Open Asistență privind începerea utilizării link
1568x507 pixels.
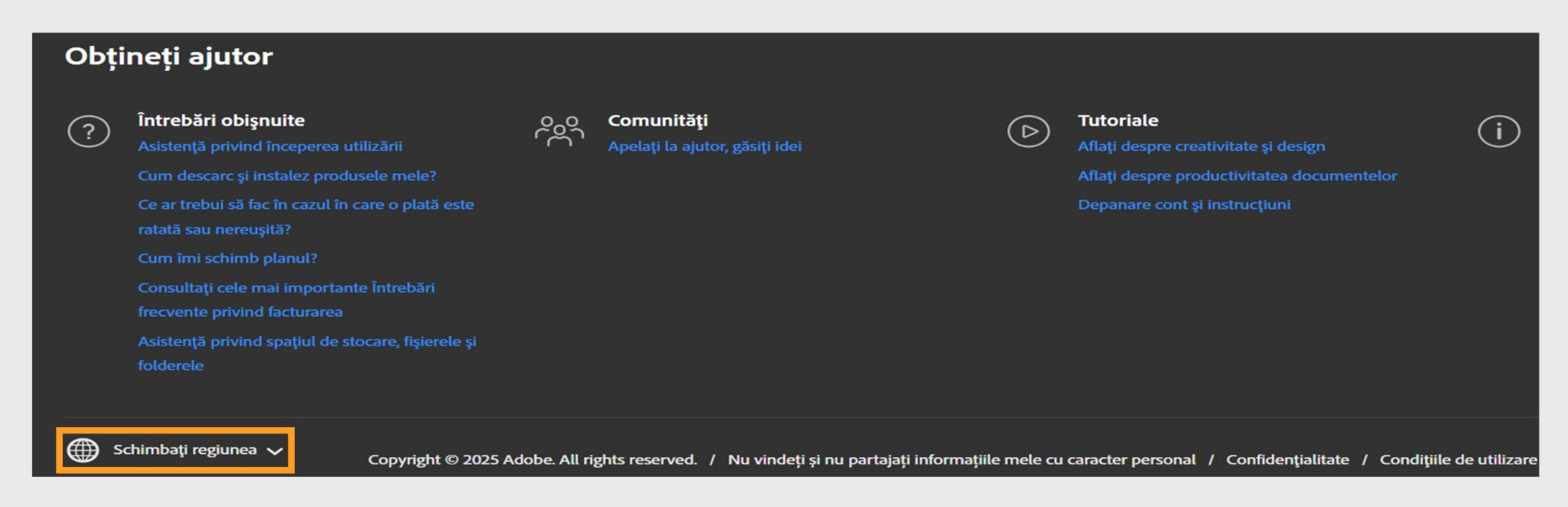[269, 146]
